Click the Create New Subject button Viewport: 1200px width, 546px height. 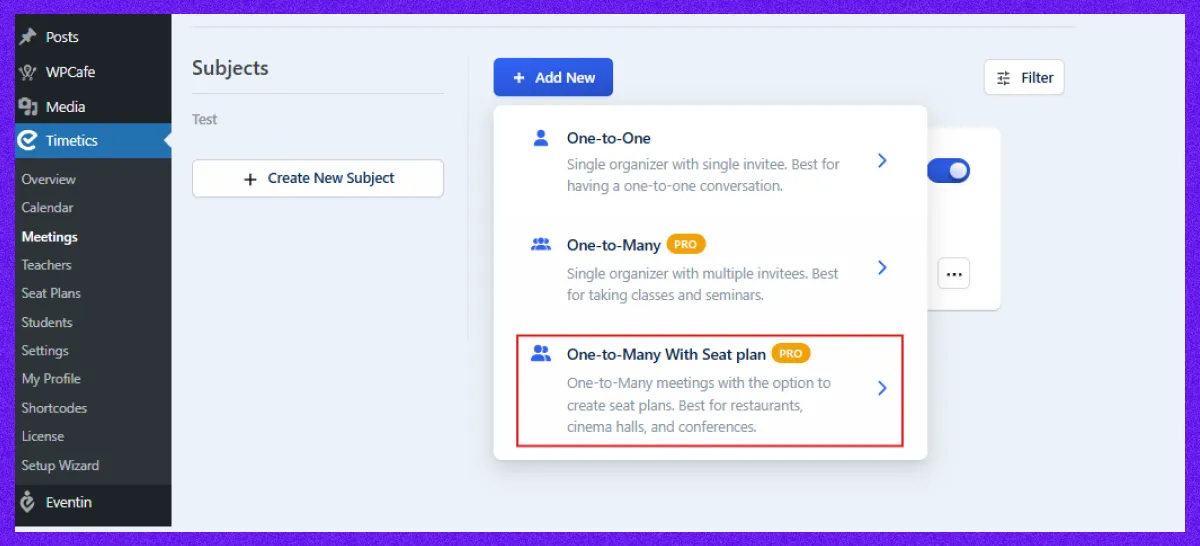point(318,178)
